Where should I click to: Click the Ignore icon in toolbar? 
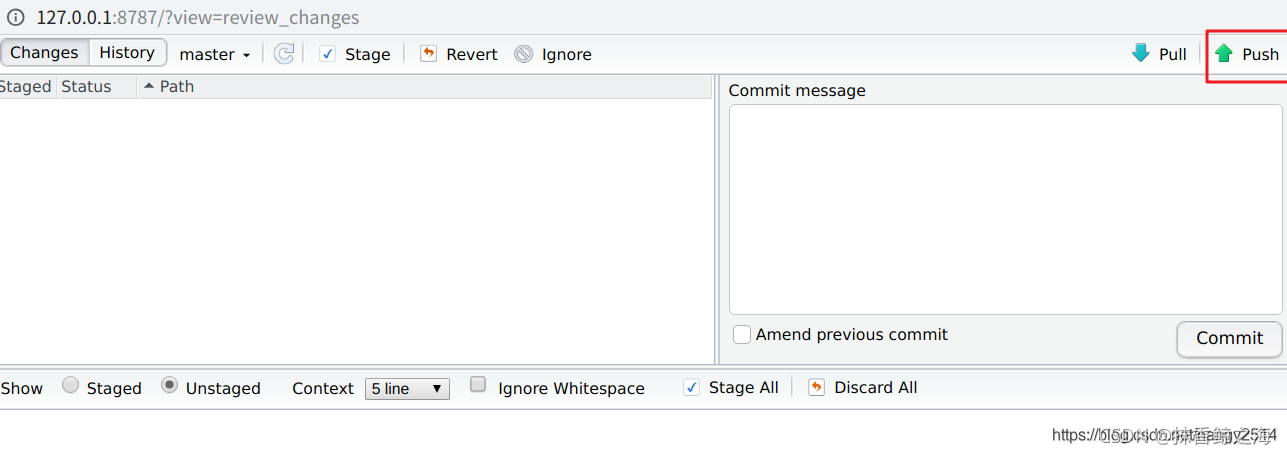[524, 54]
